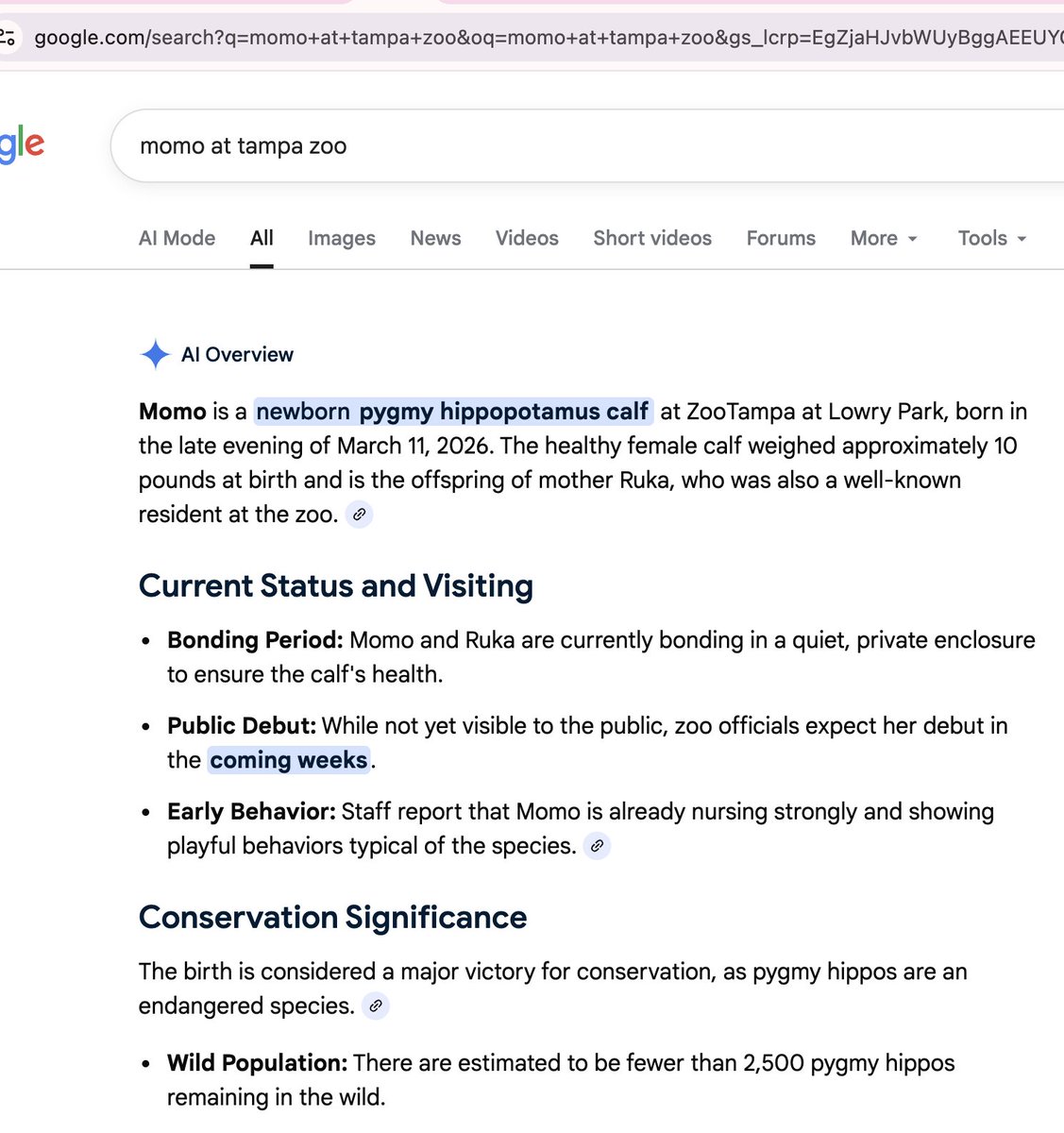Open the More dropdown in search filters

point(884,239)
